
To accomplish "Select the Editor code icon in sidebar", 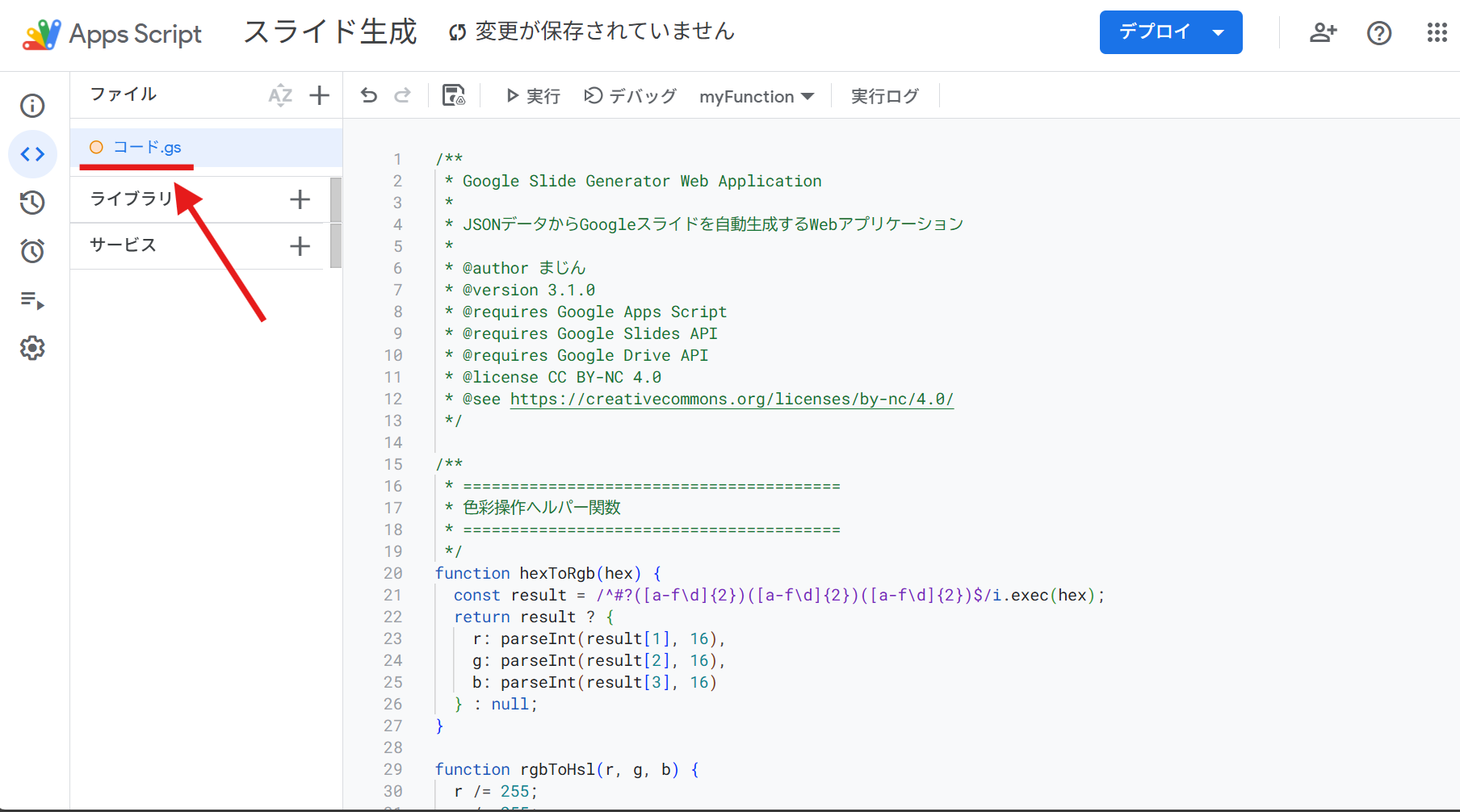I will pos(32,154).
